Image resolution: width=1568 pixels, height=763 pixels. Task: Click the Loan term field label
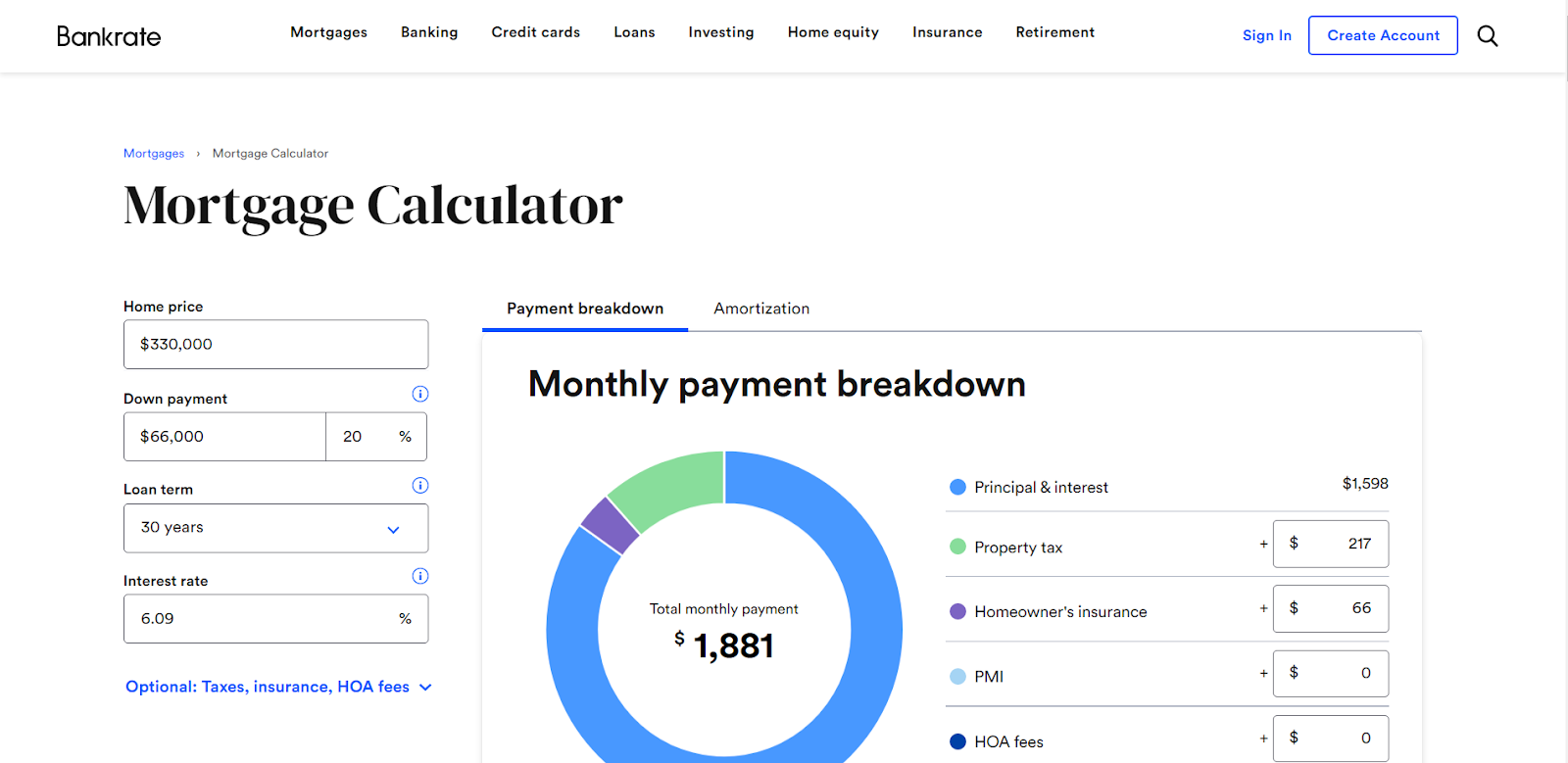coord(158,490)
